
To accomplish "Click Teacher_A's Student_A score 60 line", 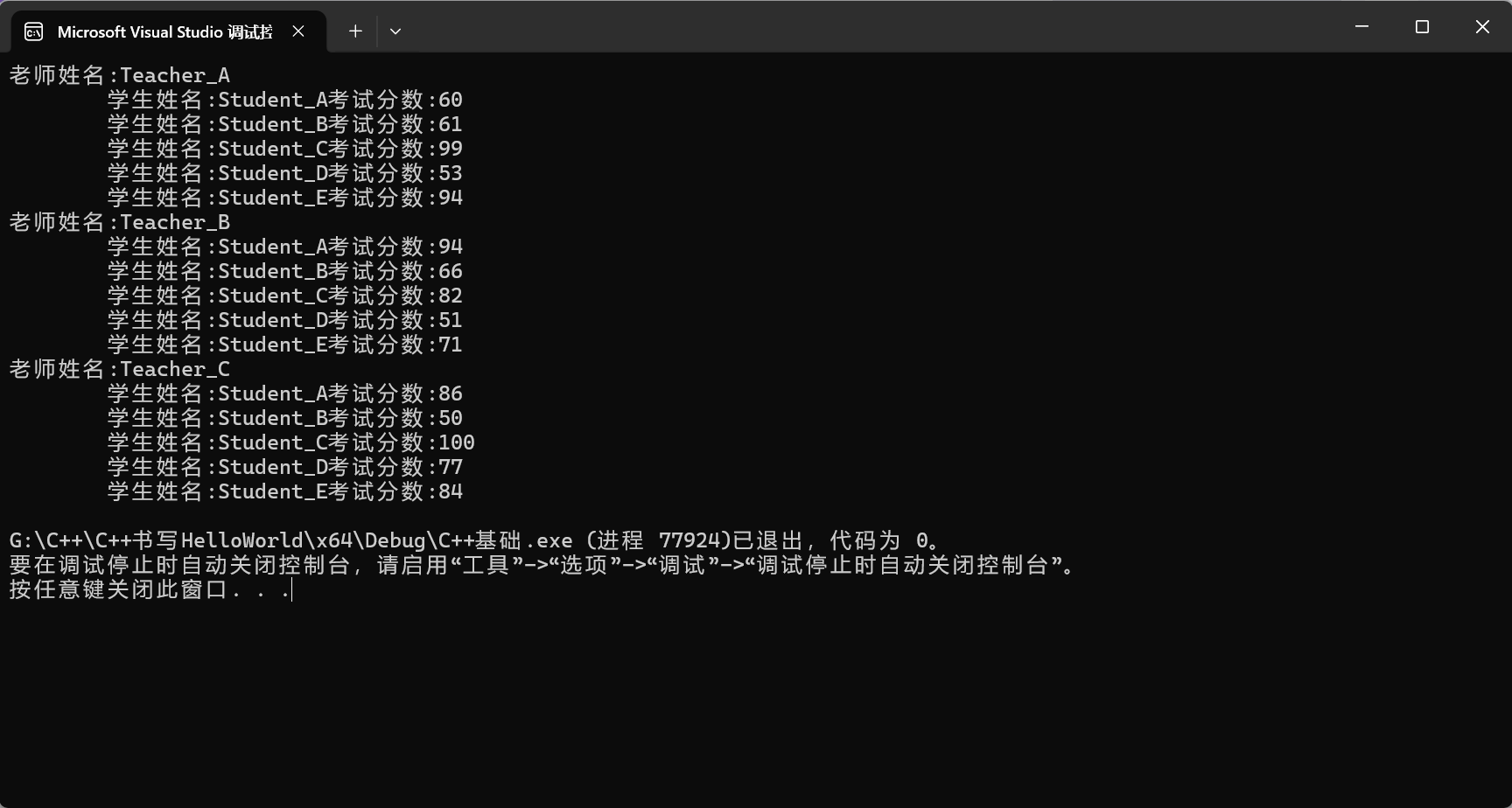I will pos(285,100).
